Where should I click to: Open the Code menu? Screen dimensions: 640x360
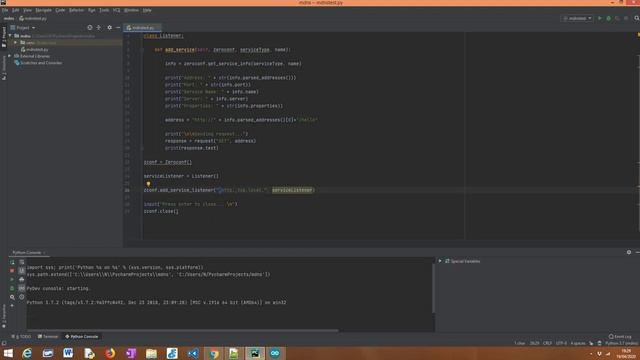(60, 10)
